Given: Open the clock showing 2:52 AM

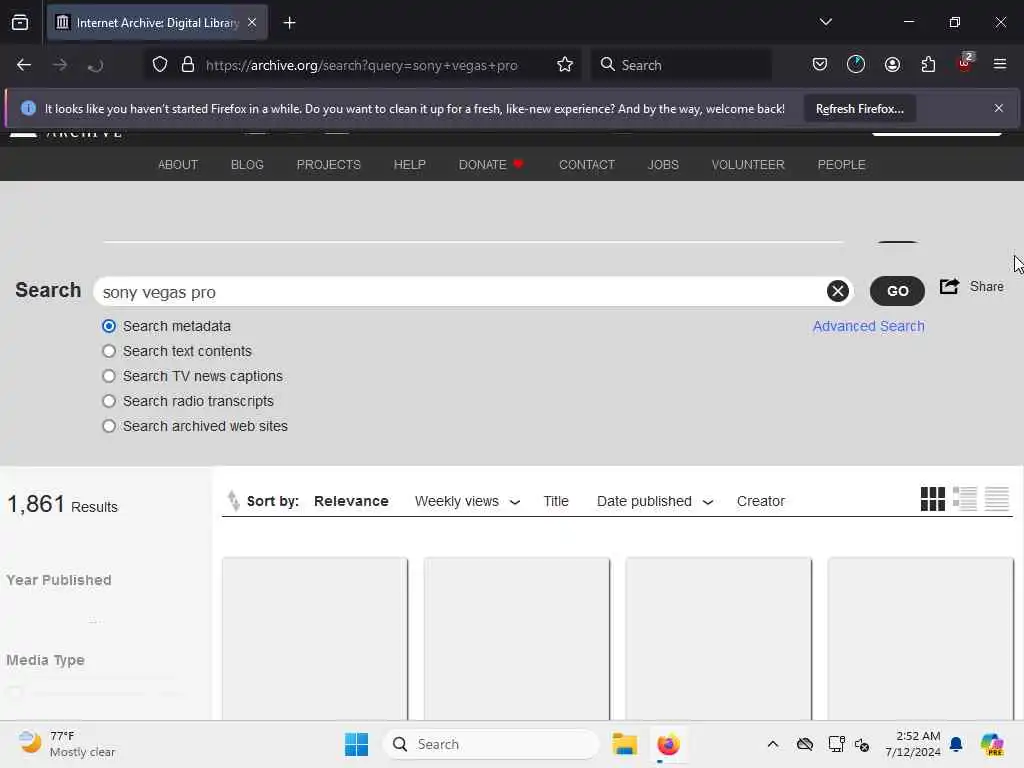Looking at the screenshot, I should 912,744.
